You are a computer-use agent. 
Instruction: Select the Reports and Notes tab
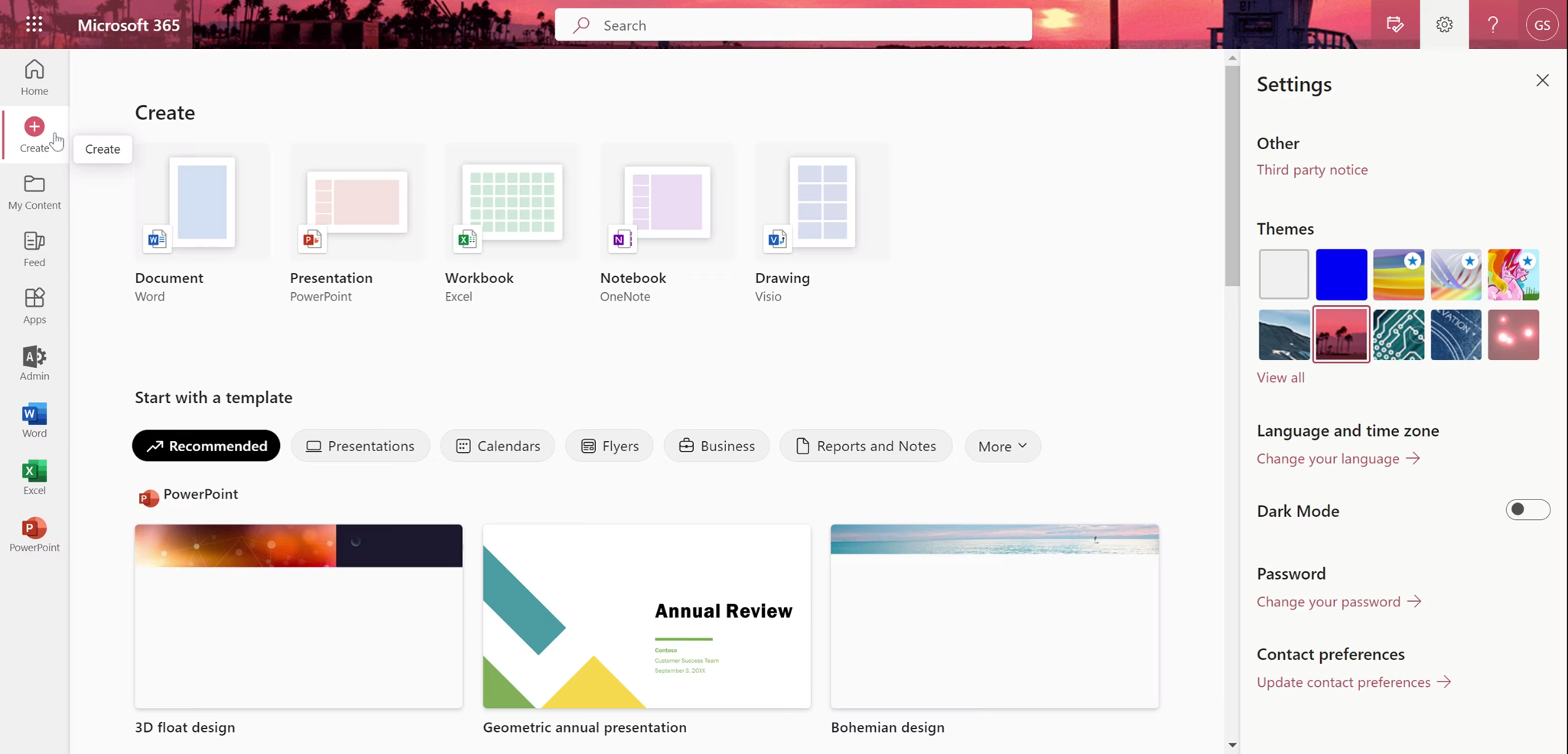[866, 446]
